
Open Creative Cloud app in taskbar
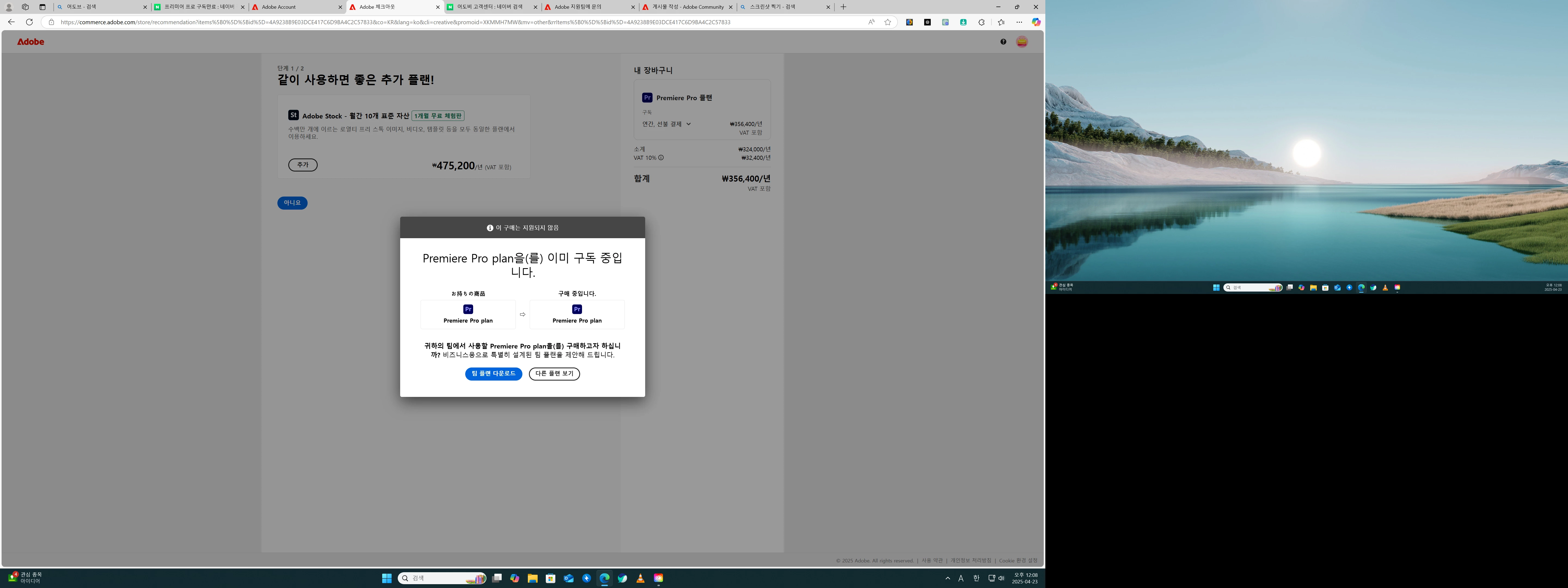click(658, 578)
